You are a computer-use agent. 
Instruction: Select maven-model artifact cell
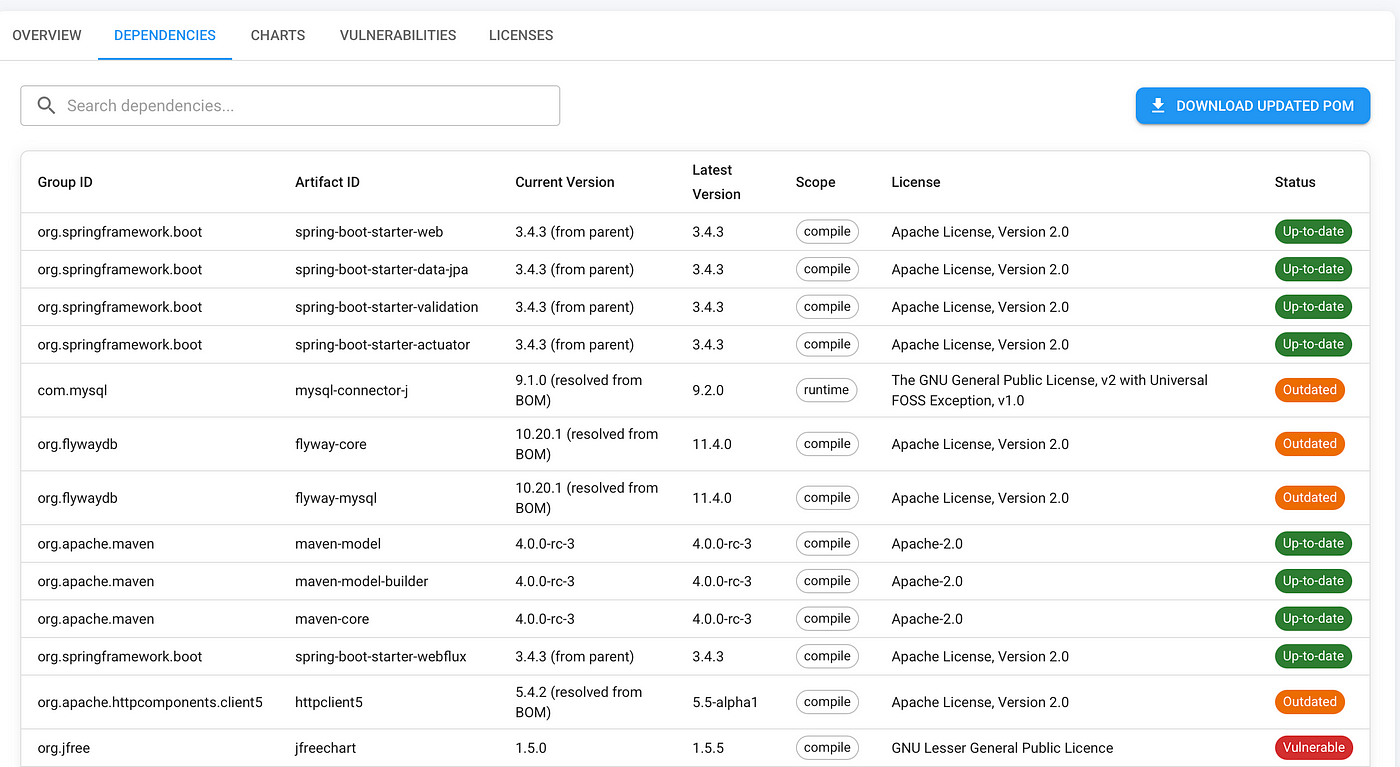pyautogui.click(x=338, y=544)
